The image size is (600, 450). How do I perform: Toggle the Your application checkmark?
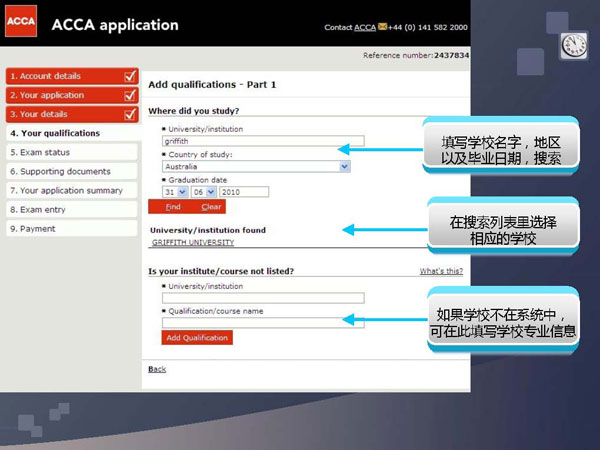130,95
